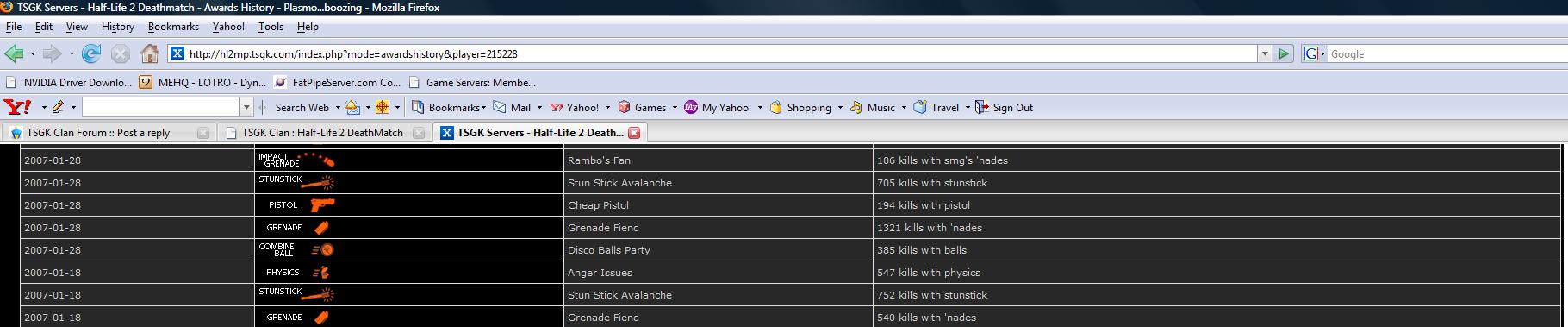This screenshot has height=327, width=1568.
Task: Click the browser Reload button
Action: (x=90, y=54)
